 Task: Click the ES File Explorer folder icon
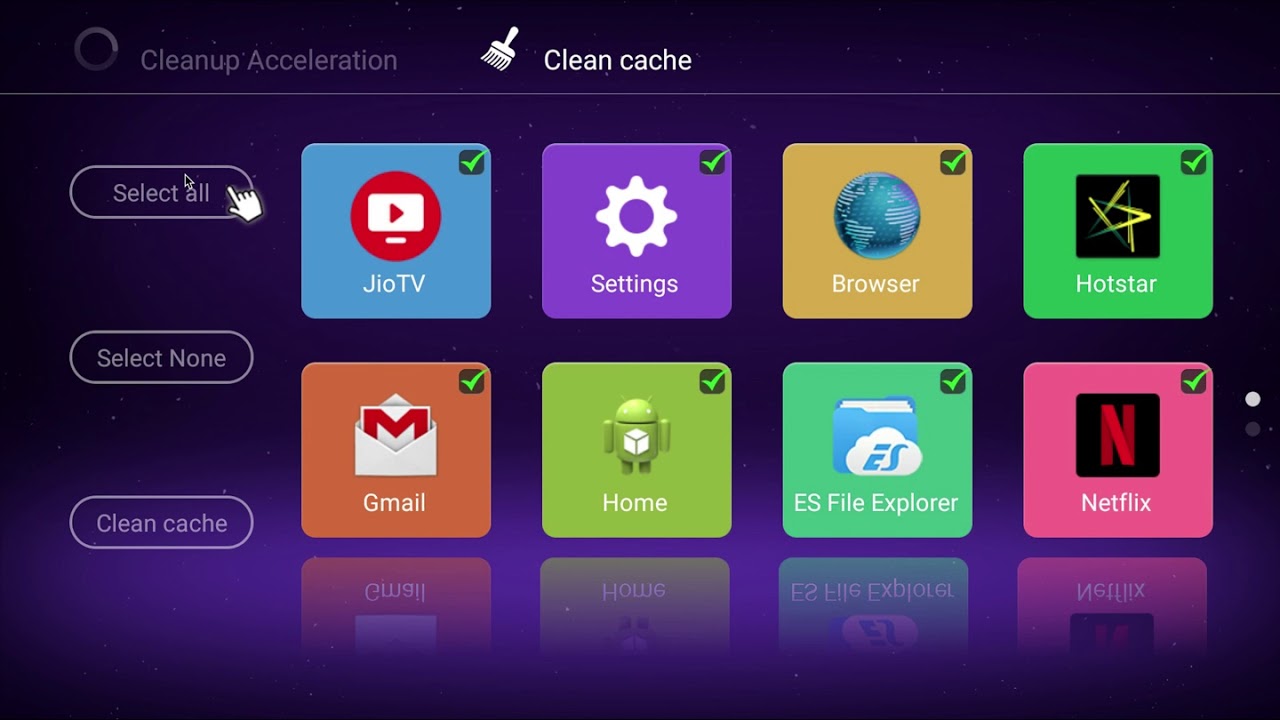tap(877, 435)
